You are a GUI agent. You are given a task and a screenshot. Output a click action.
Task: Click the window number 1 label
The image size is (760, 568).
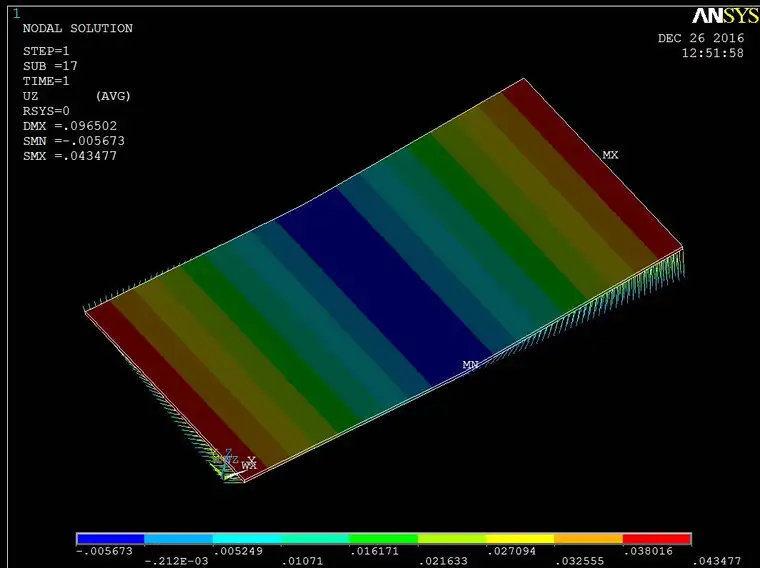click(16, 13)
